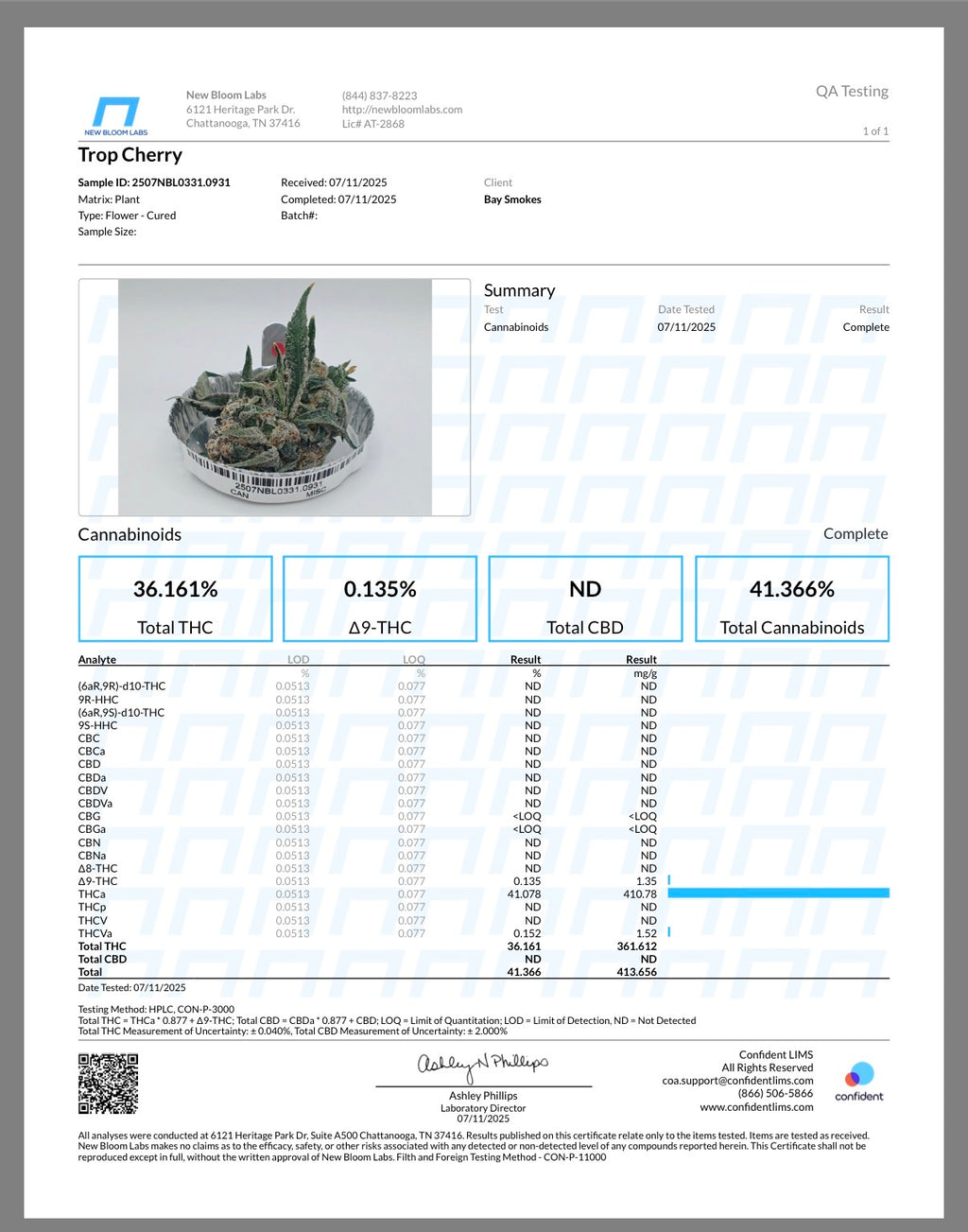The width and height of the screenshot is (968, 1232).
Task: Click Ashley Phillips' handwritten signature
Action: click(x=483, y=1065)
